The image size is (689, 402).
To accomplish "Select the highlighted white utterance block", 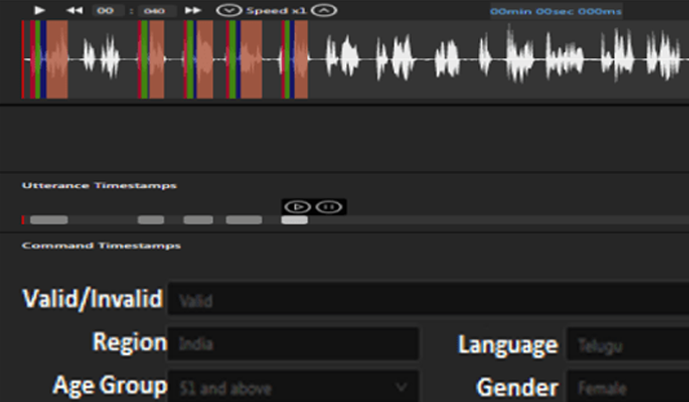I will point(295,220).
